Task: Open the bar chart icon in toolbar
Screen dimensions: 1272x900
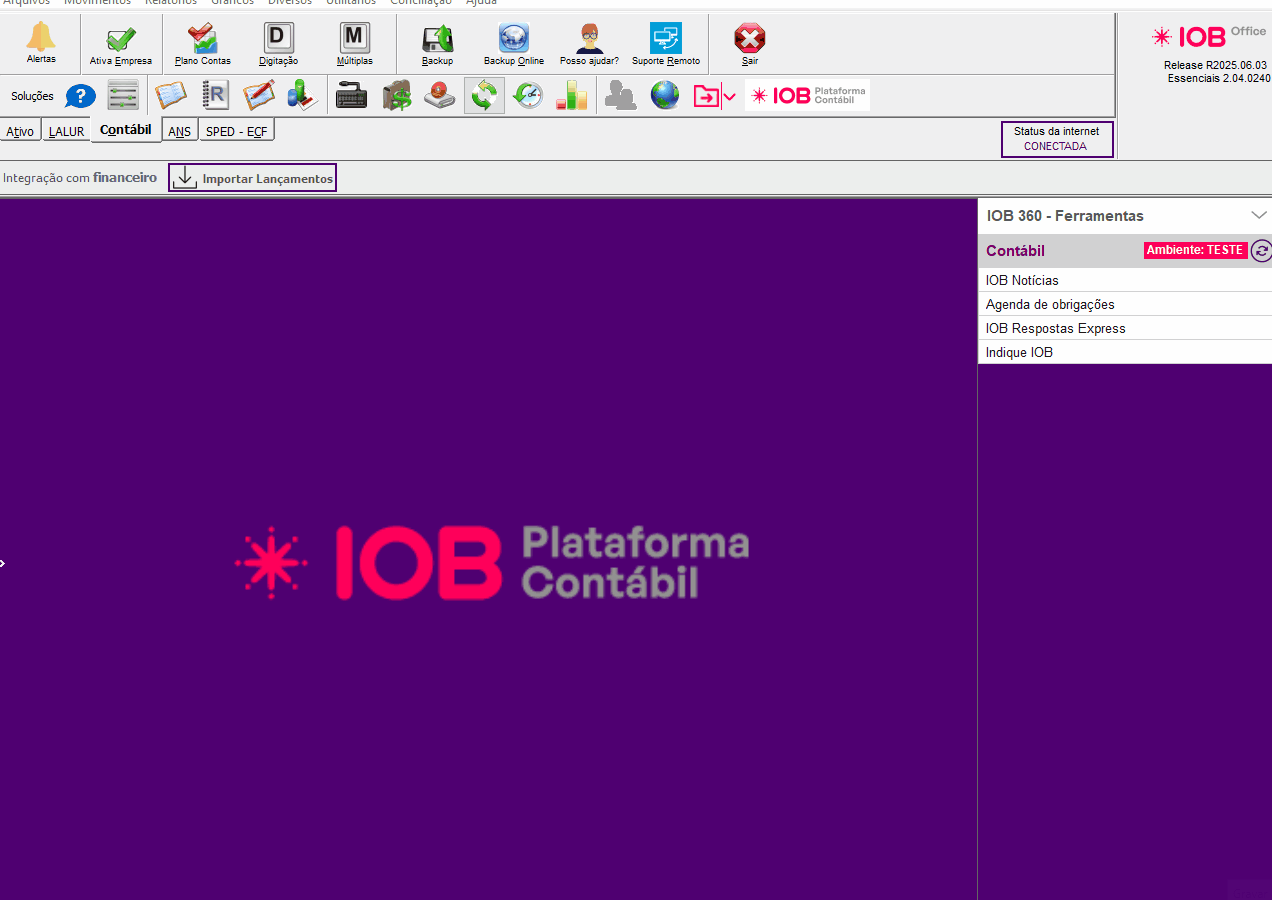Action: pos(571,96)
